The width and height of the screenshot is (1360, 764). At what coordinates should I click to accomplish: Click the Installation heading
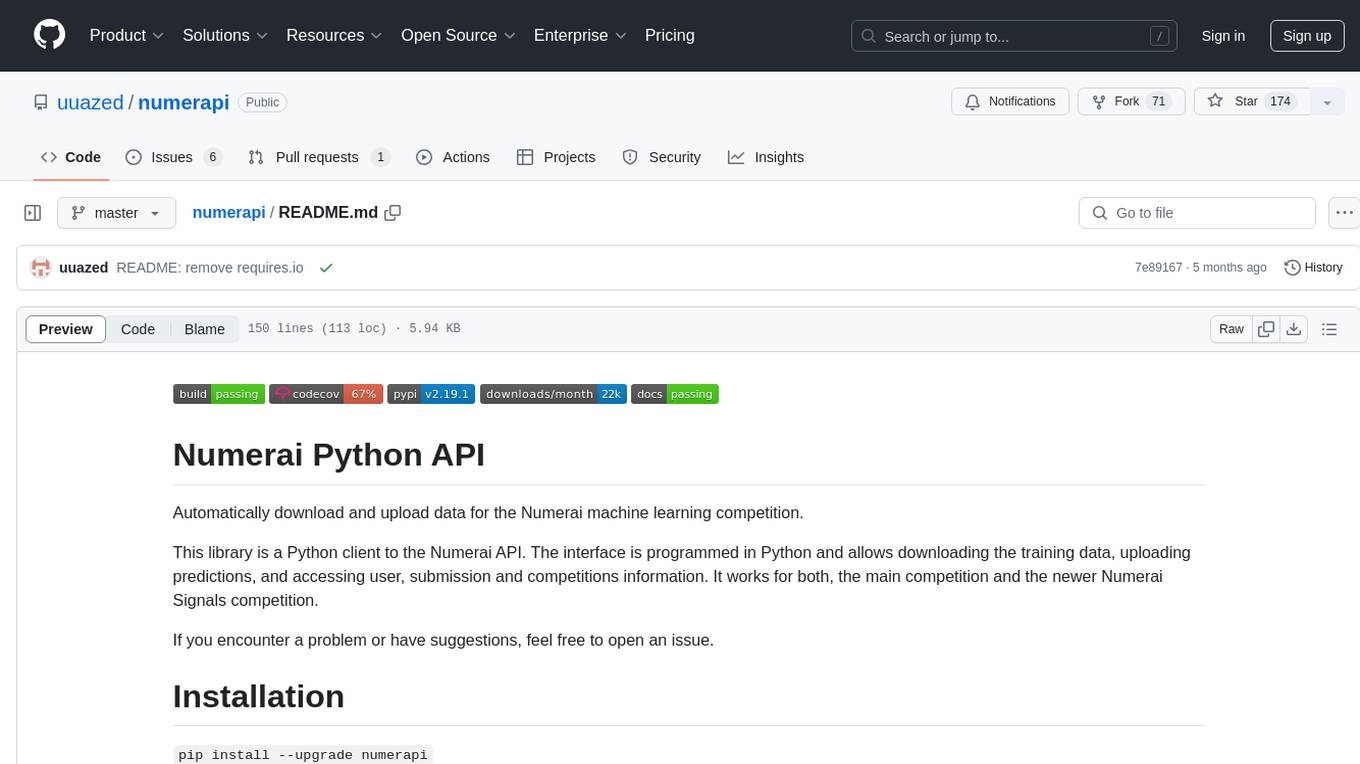tap(259, 696)
